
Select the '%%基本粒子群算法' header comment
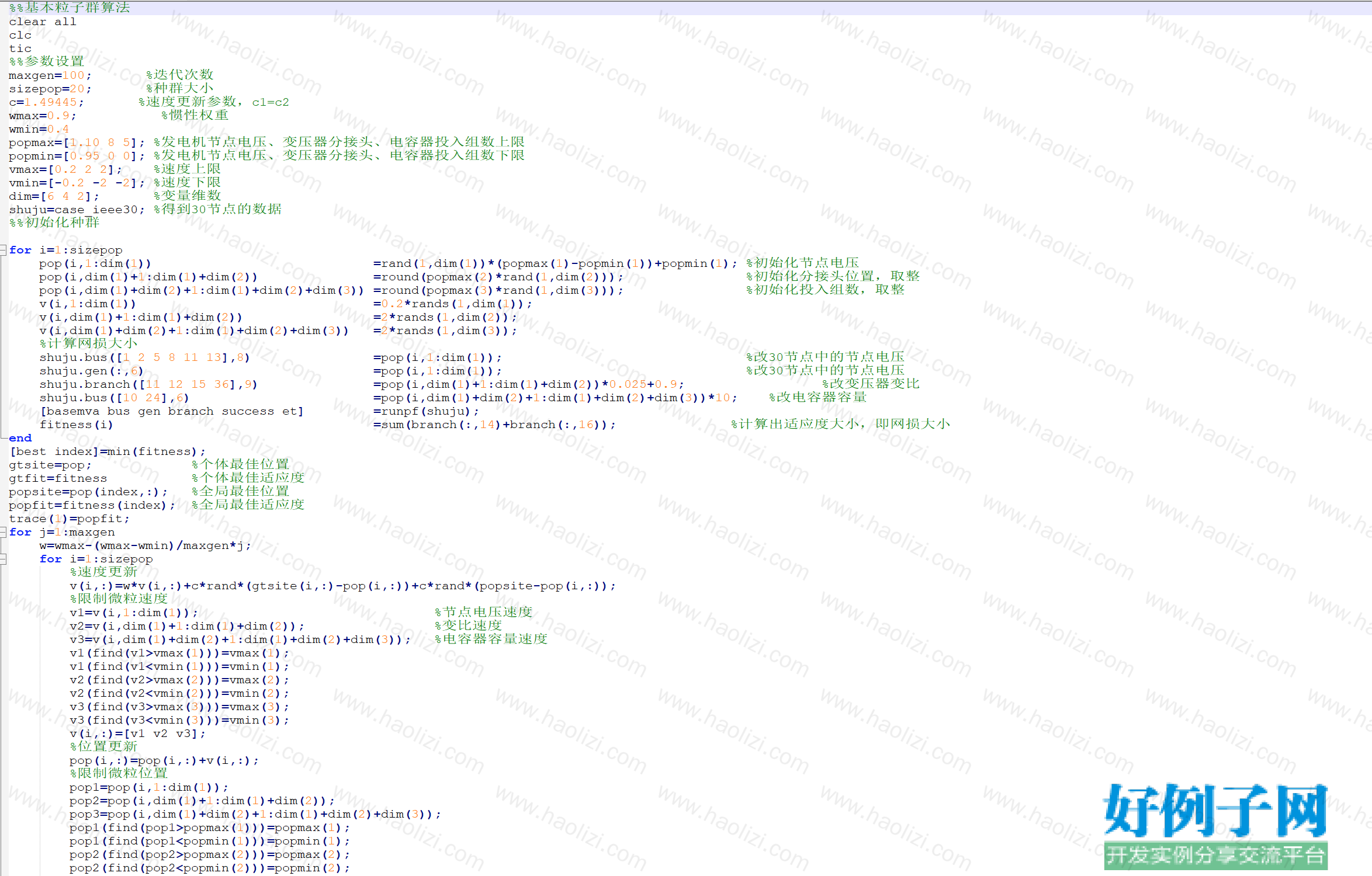(70, 8)
